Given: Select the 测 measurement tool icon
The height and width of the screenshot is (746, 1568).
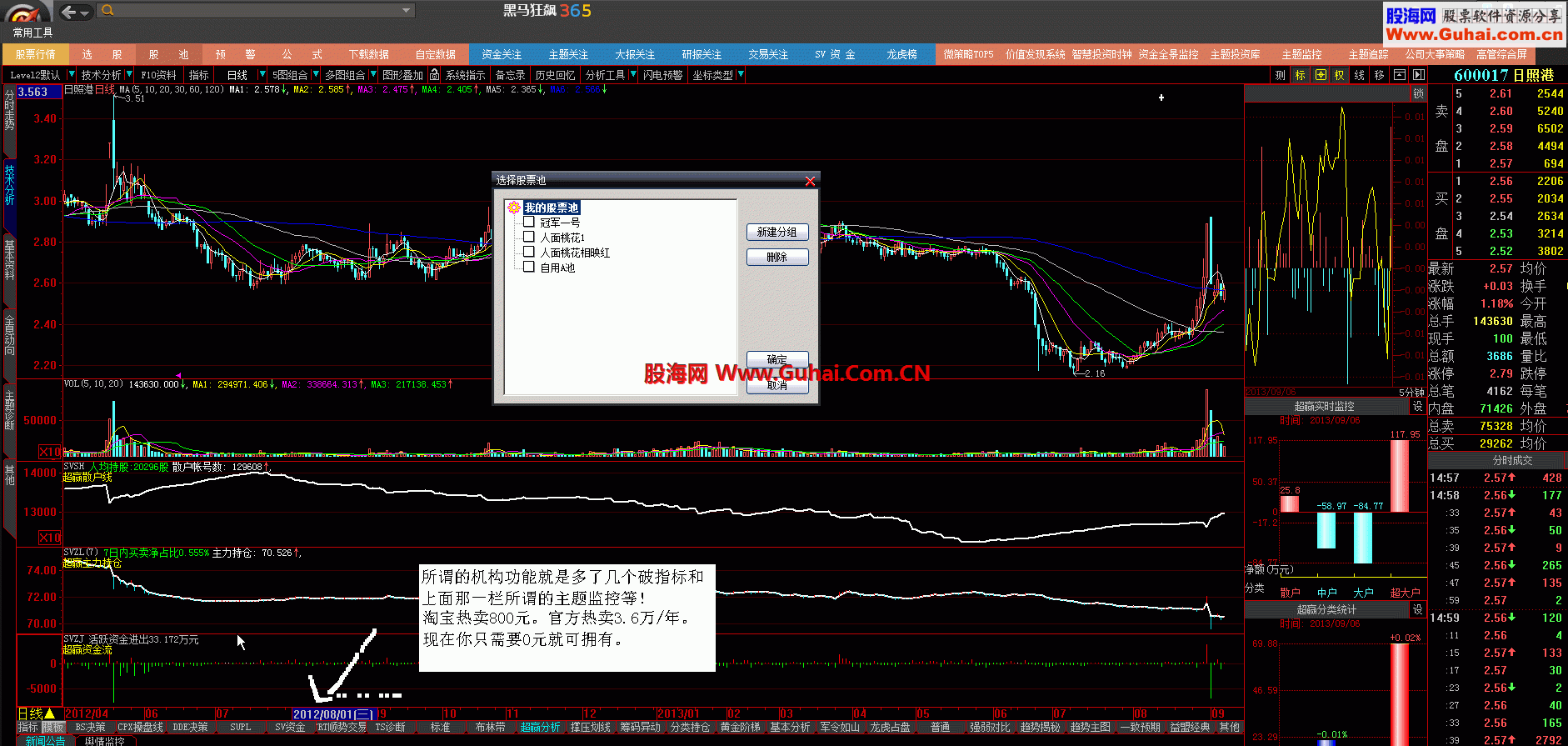Looking at the screenshot, I should [x=1281, y=75].
